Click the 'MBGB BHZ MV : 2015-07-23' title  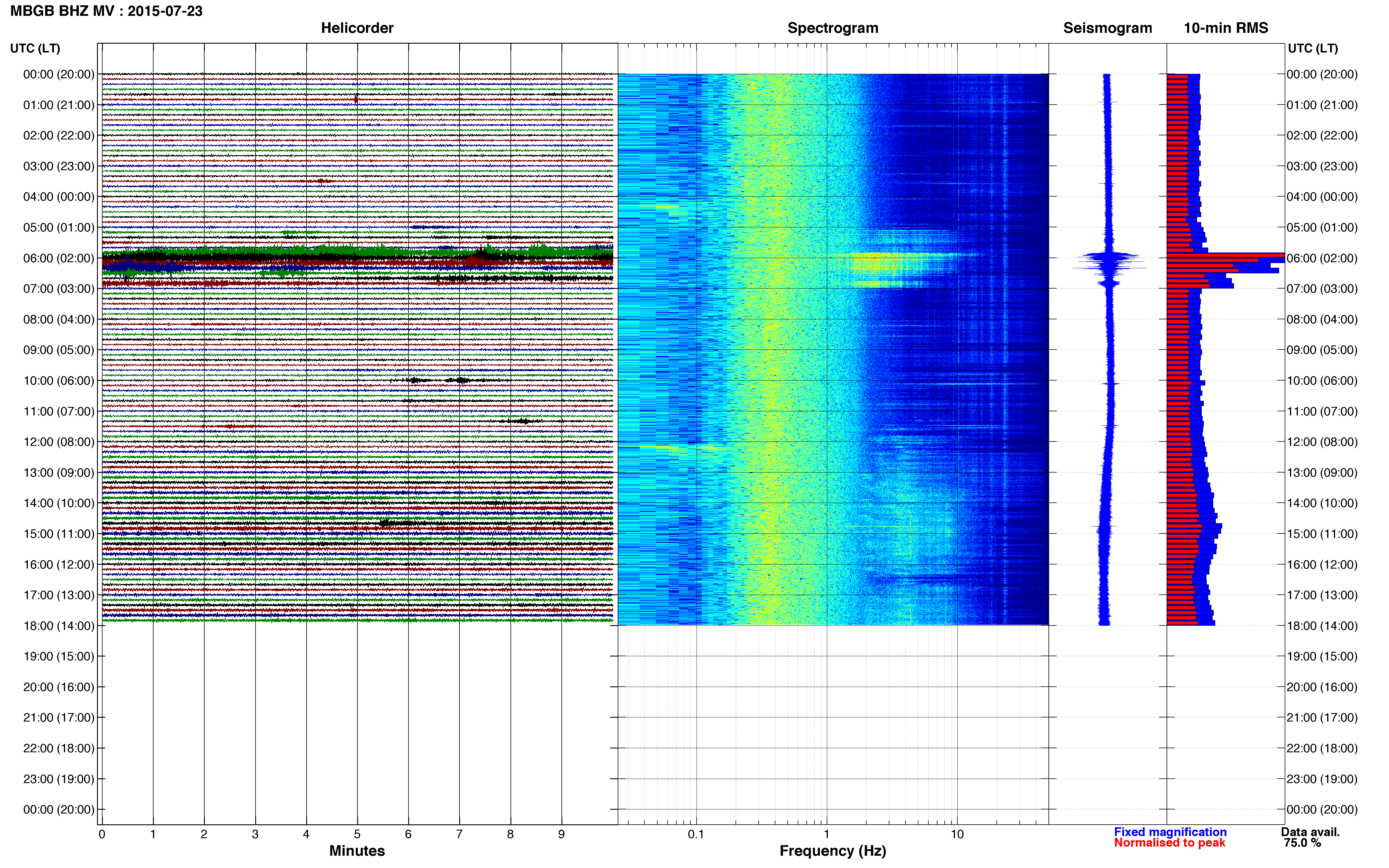(x=106, y=11)
